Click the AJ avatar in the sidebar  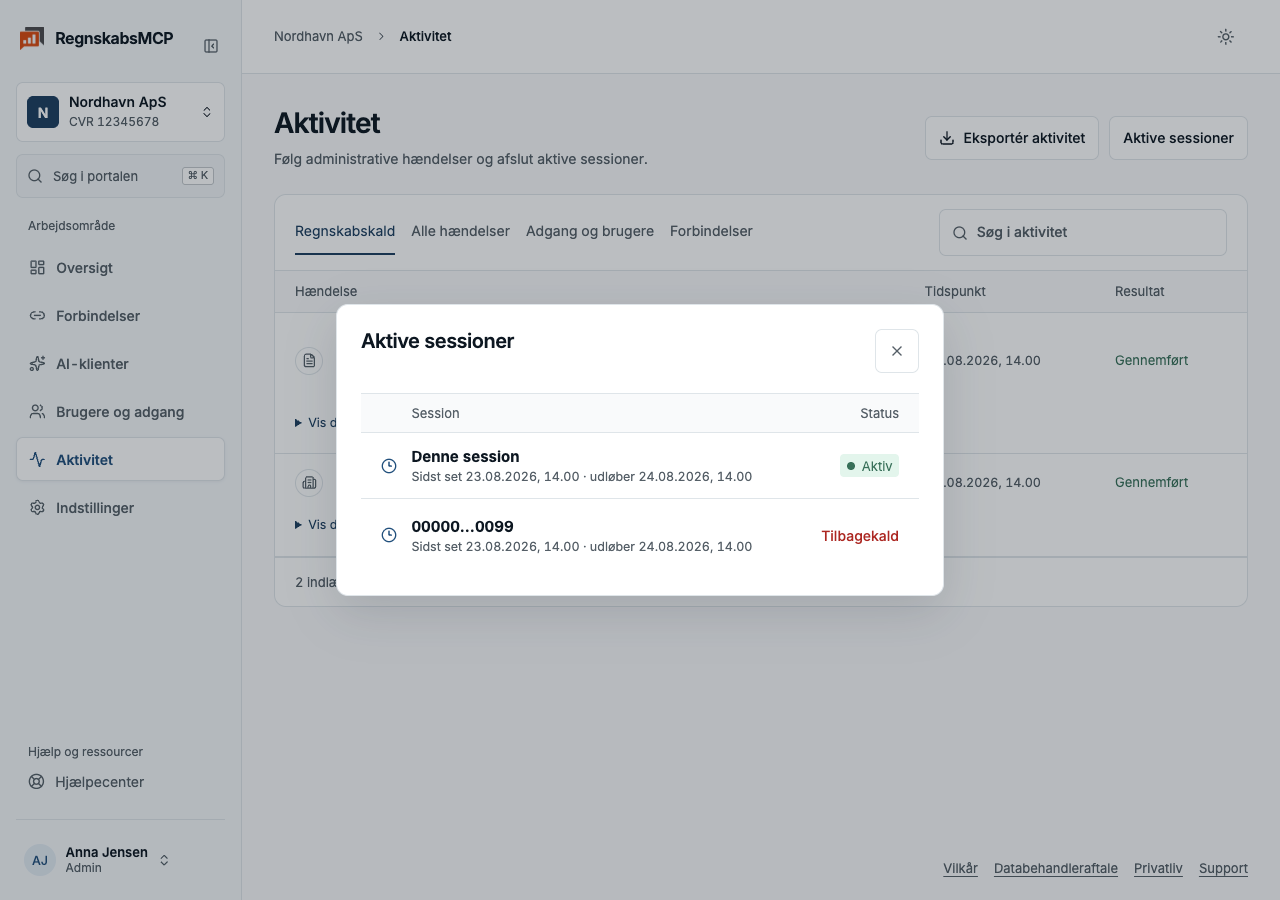pyautogui.click(x=40, y=860)
